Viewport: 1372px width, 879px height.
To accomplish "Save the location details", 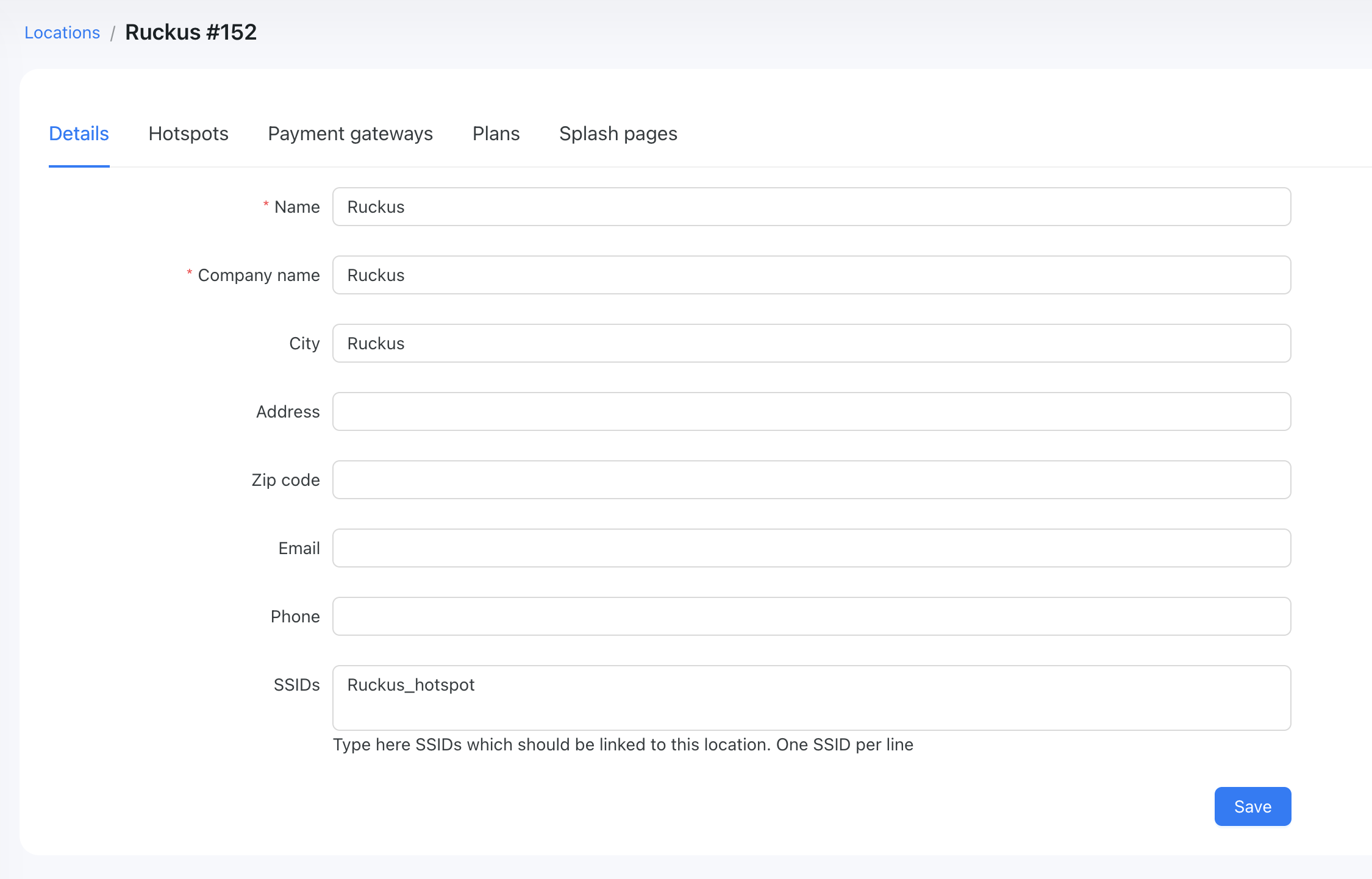I will pyautogui.click(x=1252, y=806).
